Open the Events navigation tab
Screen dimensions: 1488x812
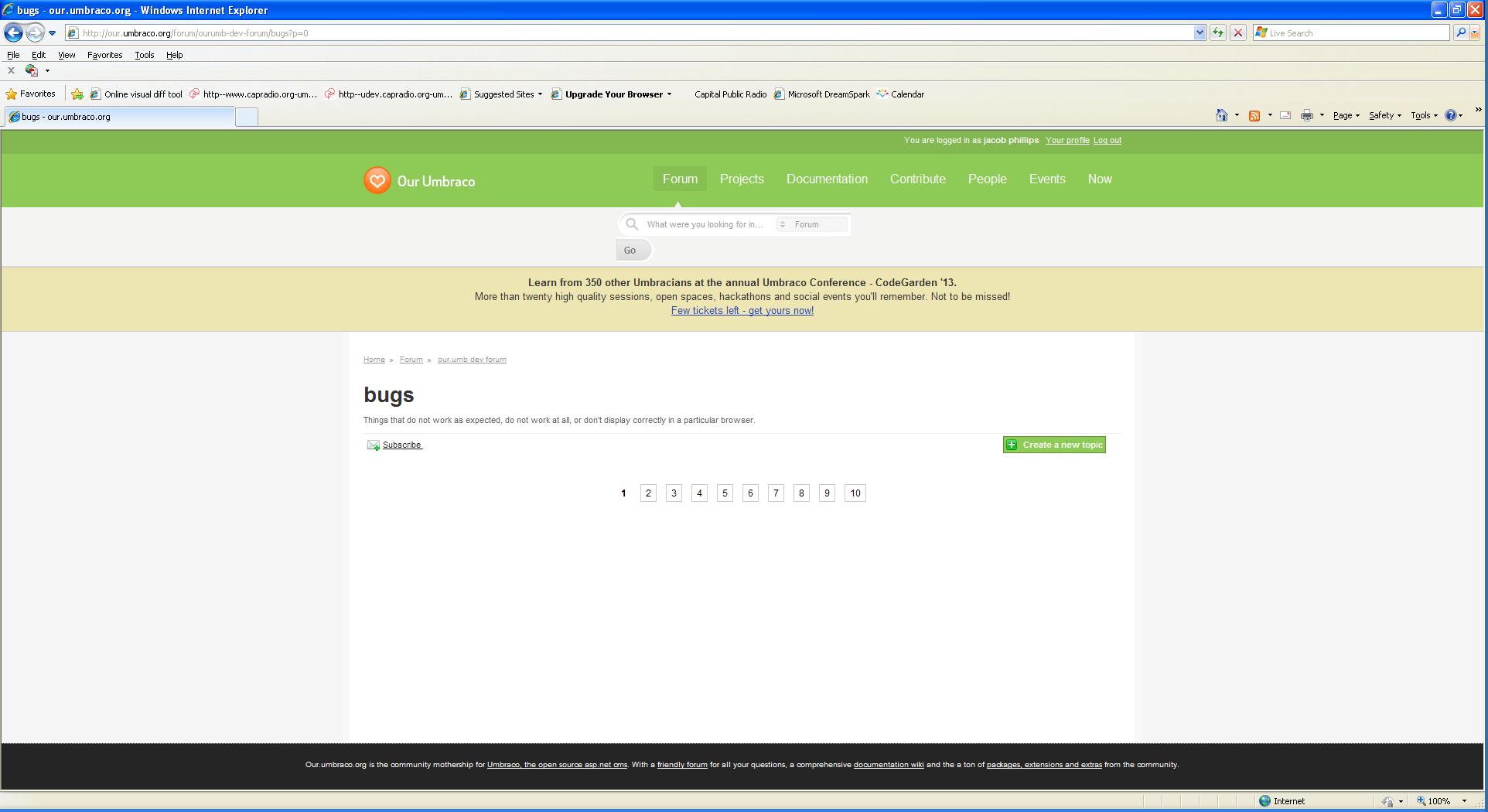(x=1047, y=179)
